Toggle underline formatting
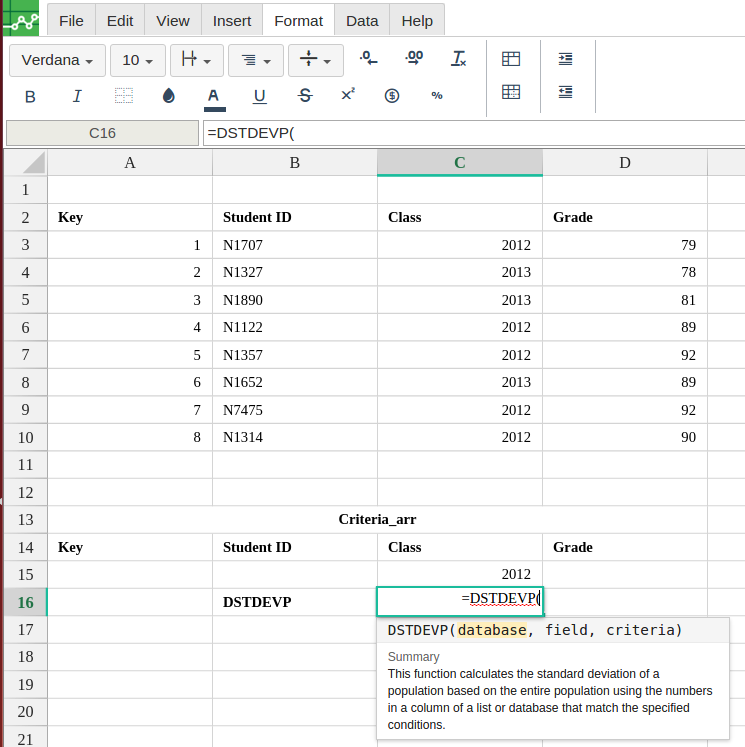 coord(260,96)
